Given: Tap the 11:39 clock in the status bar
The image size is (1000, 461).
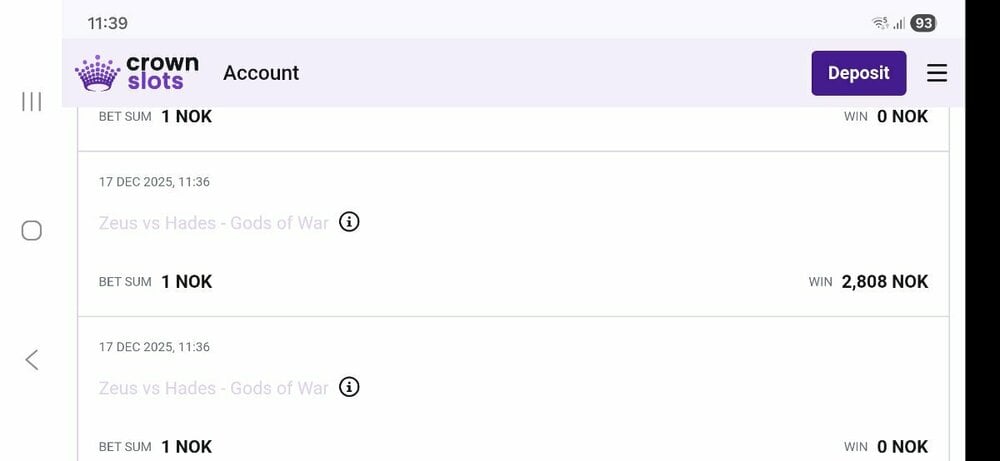Looking at the screenshot, I should coord(107,23).
